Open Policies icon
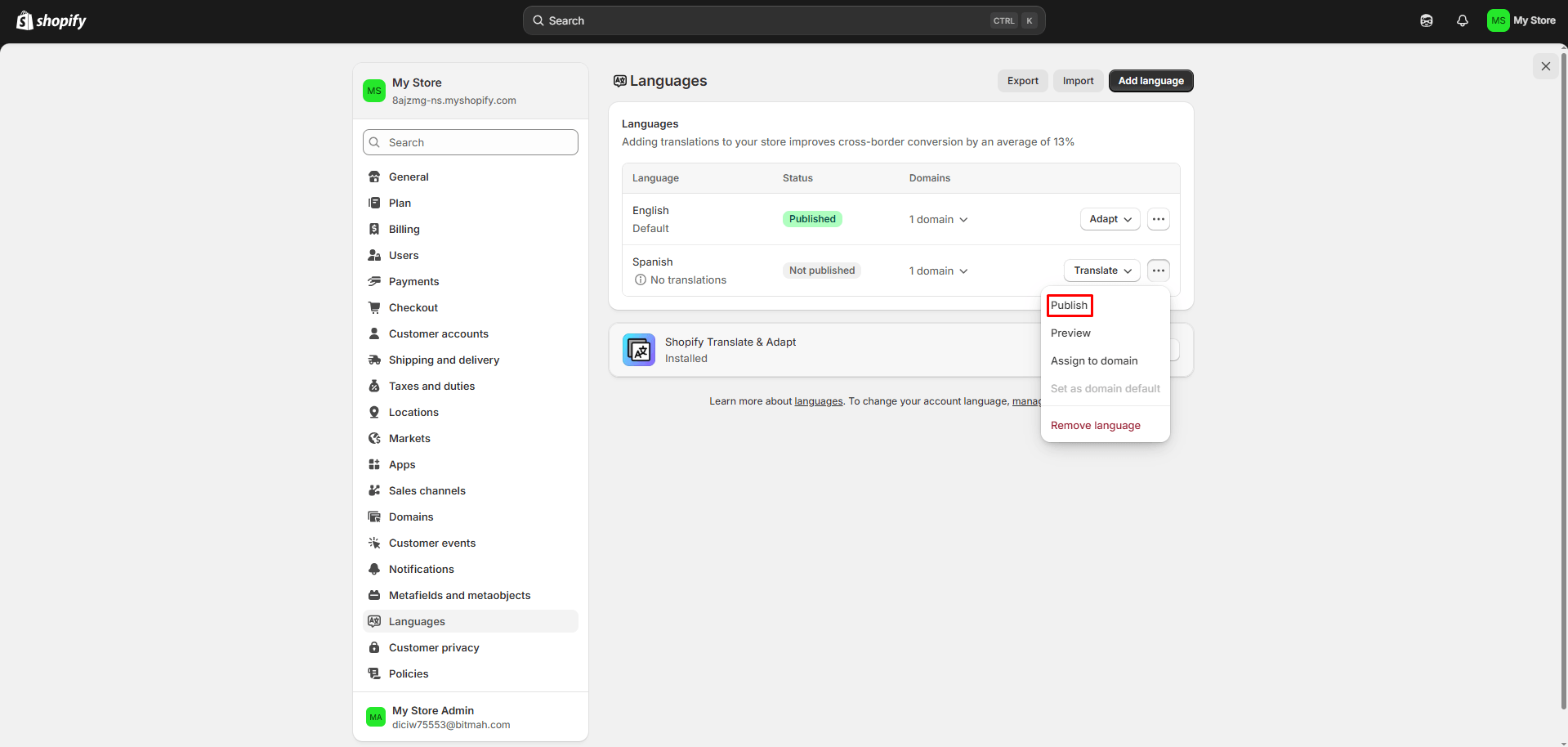The image size is (1568, 747). point(374,673)
